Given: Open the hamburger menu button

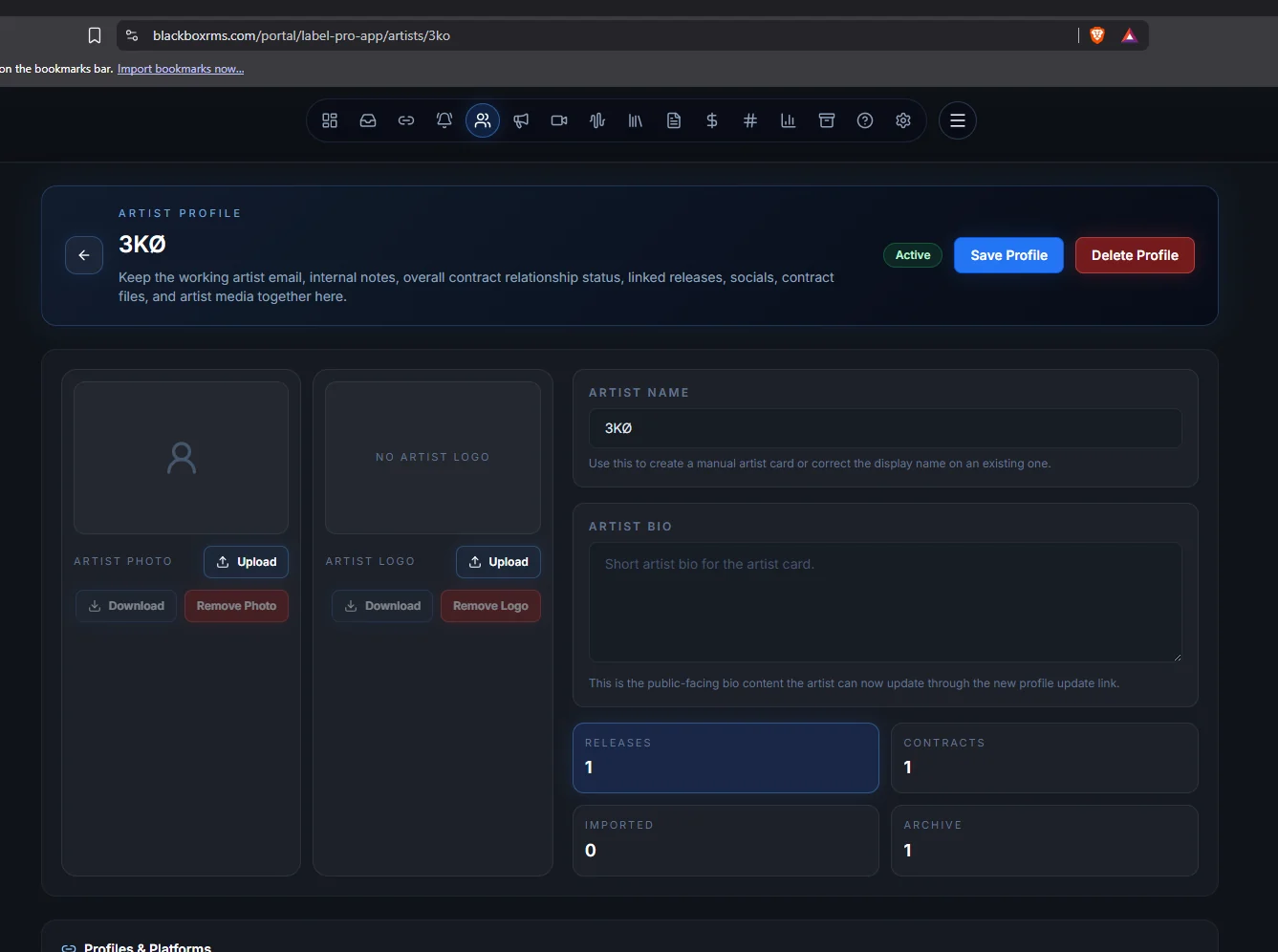Looking at the screenshot, I should [x=958, y=120].
